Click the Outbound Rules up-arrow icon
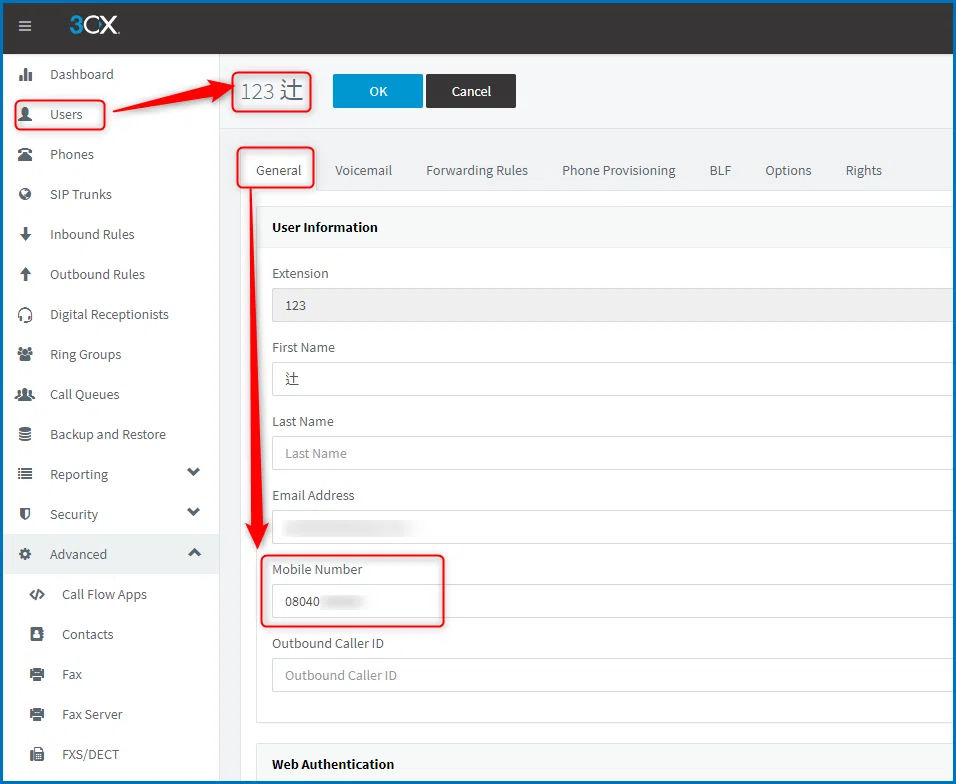 click(26, 274)
